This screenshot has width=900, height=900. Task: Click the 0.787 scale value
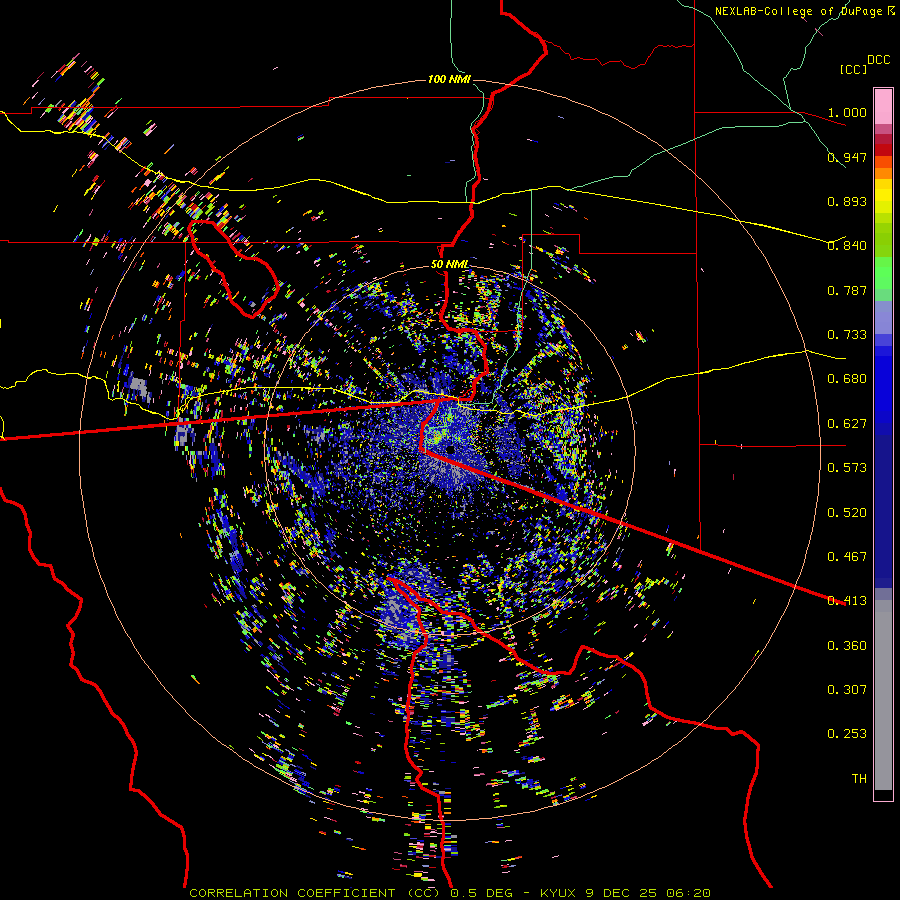click(x=847, y=290)
